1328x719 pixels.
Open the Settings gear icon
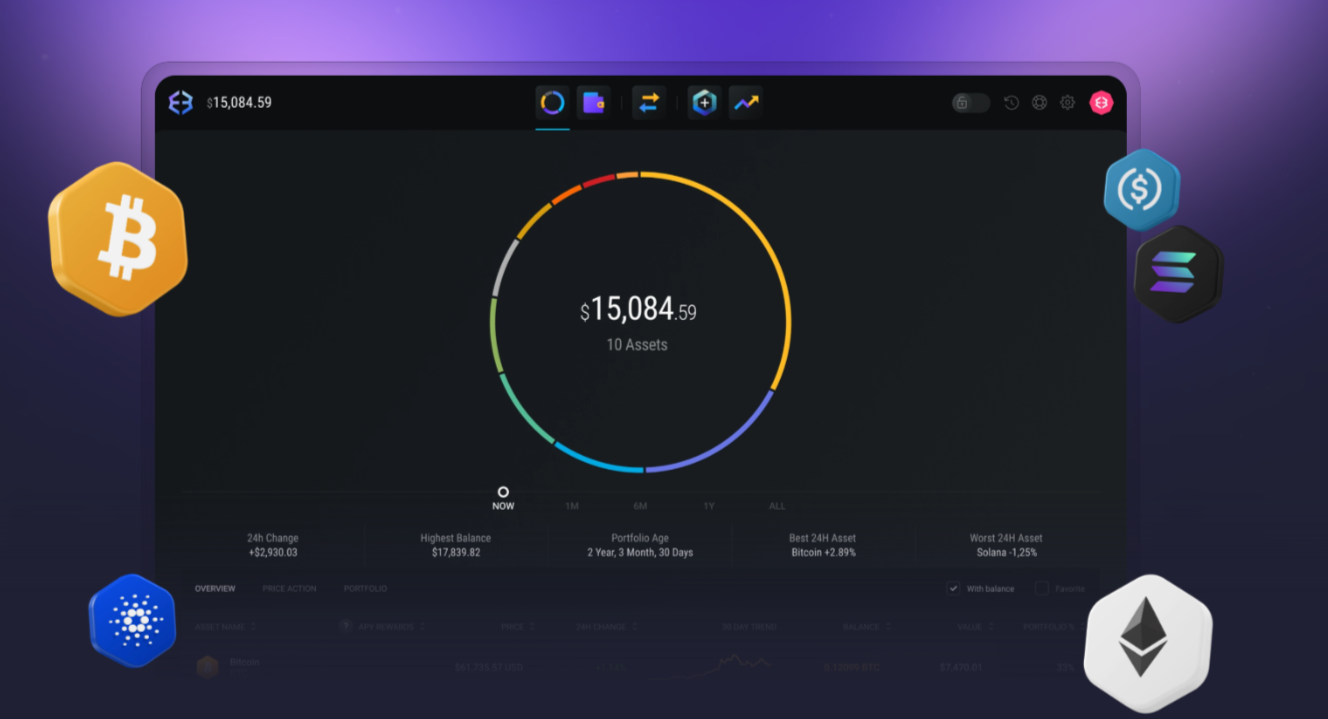(1067, 102)
